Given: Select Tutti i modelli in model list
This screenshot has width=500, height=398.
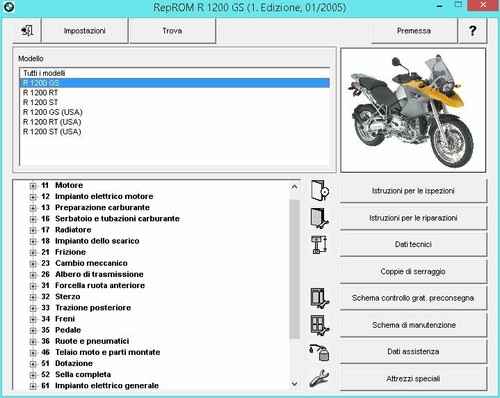Looking at the screenshot, I should [x=175, y=73].
